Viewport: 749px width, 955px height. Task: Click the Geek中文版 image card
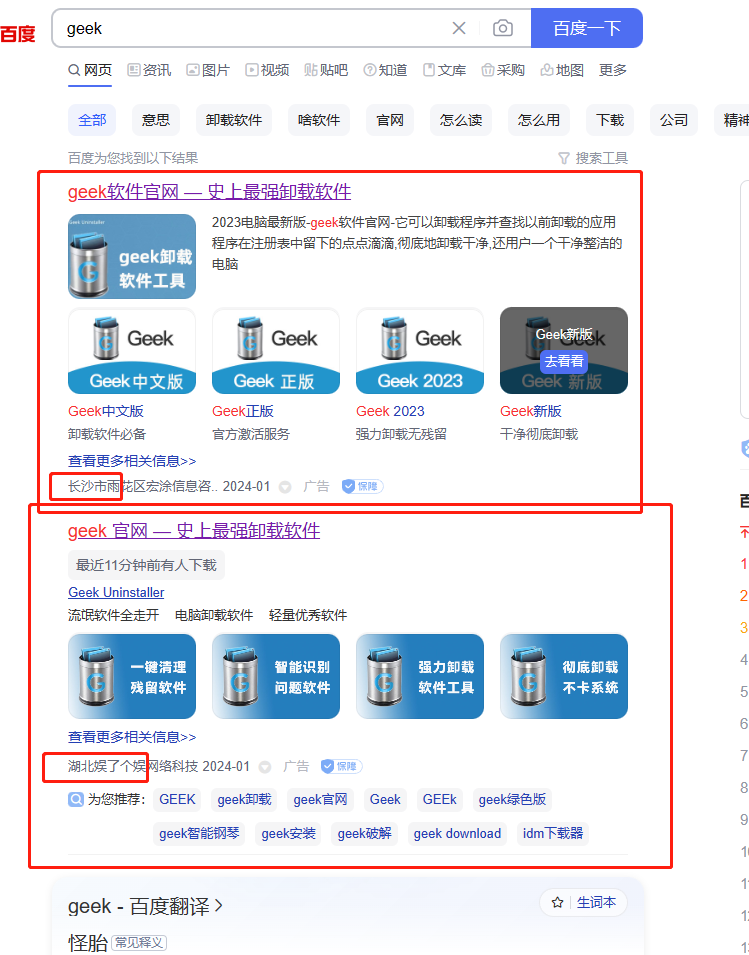(x=132, y=351)
